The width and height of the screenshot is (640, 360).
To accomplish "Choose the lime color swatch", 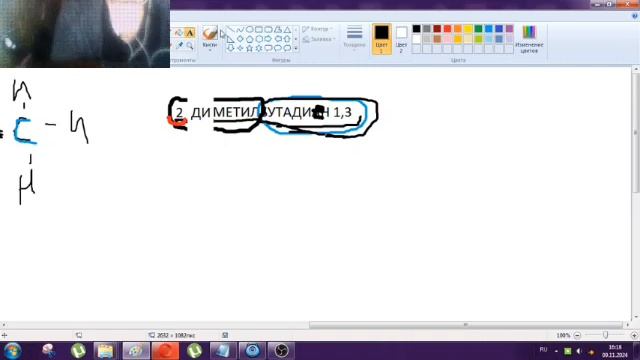I will [x=478, y=39].
